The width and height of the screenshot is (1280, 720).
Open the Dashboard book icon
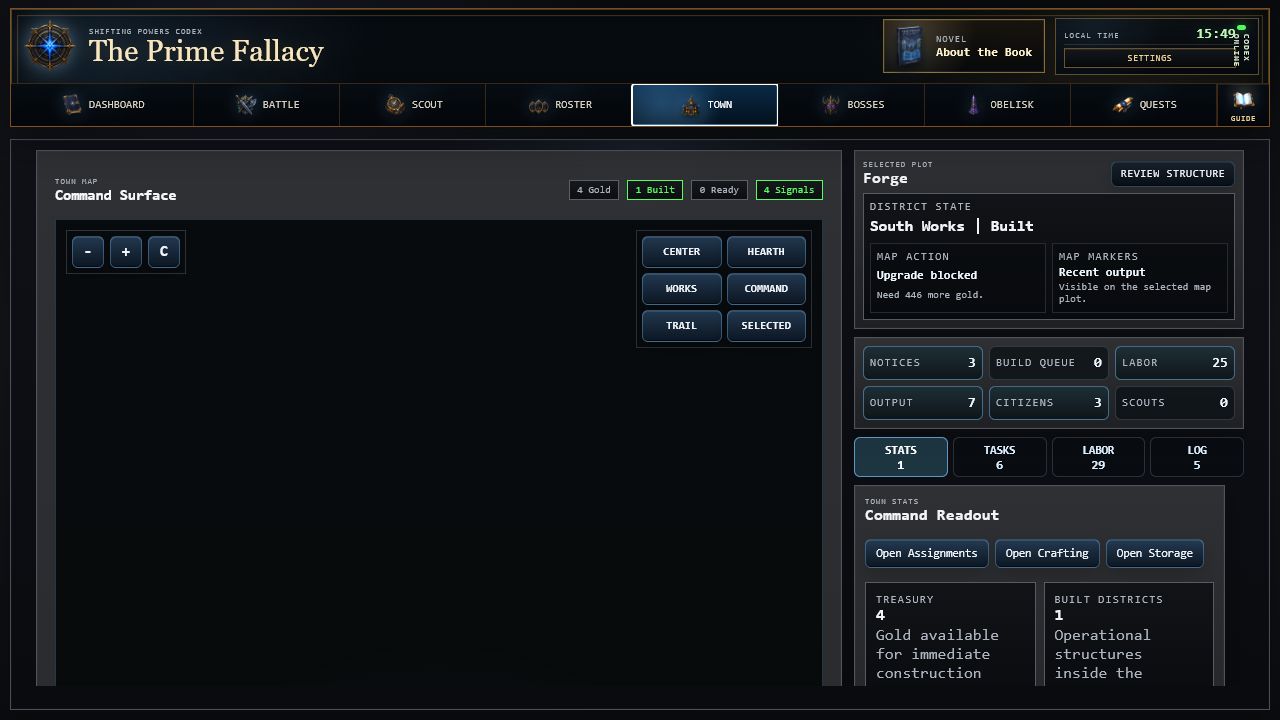(x=71, y=104)
